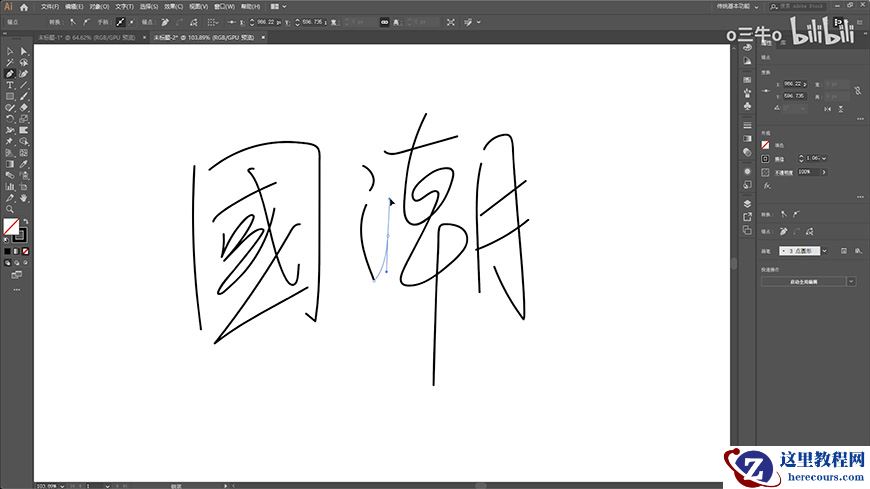The image size is (870, 489).
Task: Open the 编辑(E) menu
Action: click(74, 7)
